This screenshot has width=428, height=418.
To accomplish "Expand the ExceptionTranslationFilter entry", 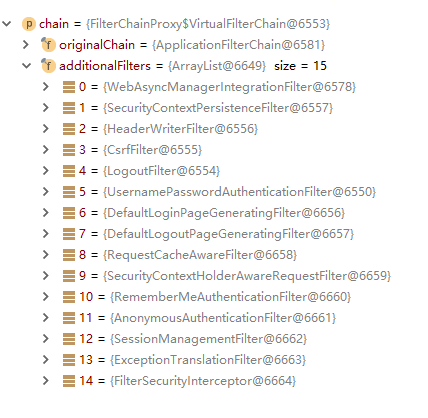I will coord(46,360).
